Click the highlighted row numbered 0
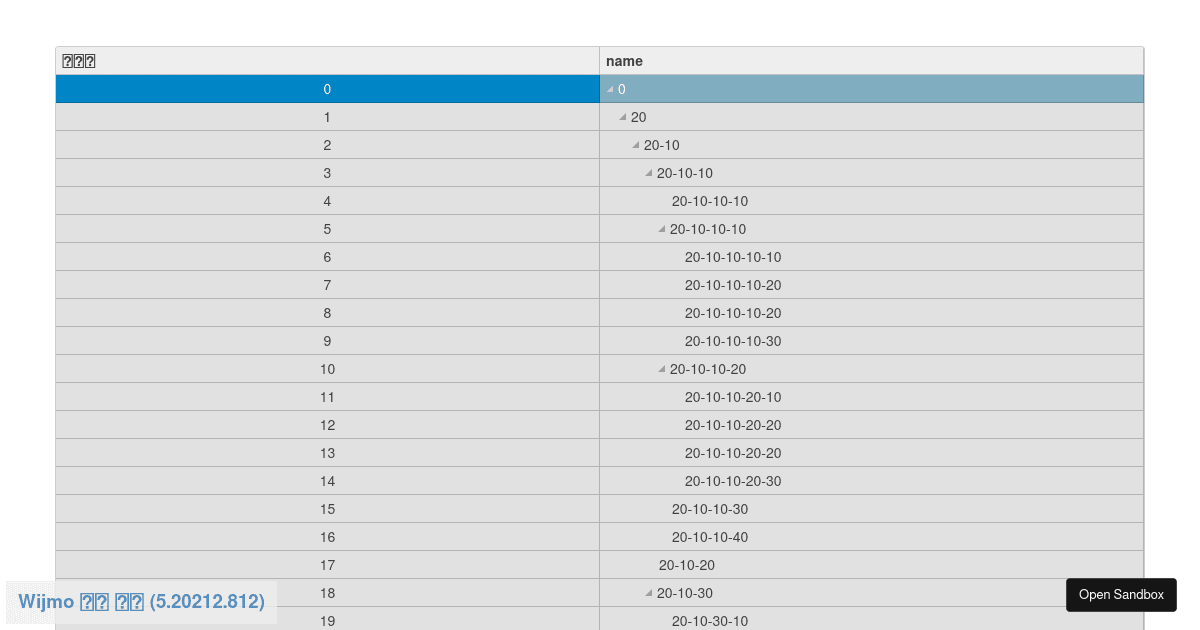 (327, 89)
